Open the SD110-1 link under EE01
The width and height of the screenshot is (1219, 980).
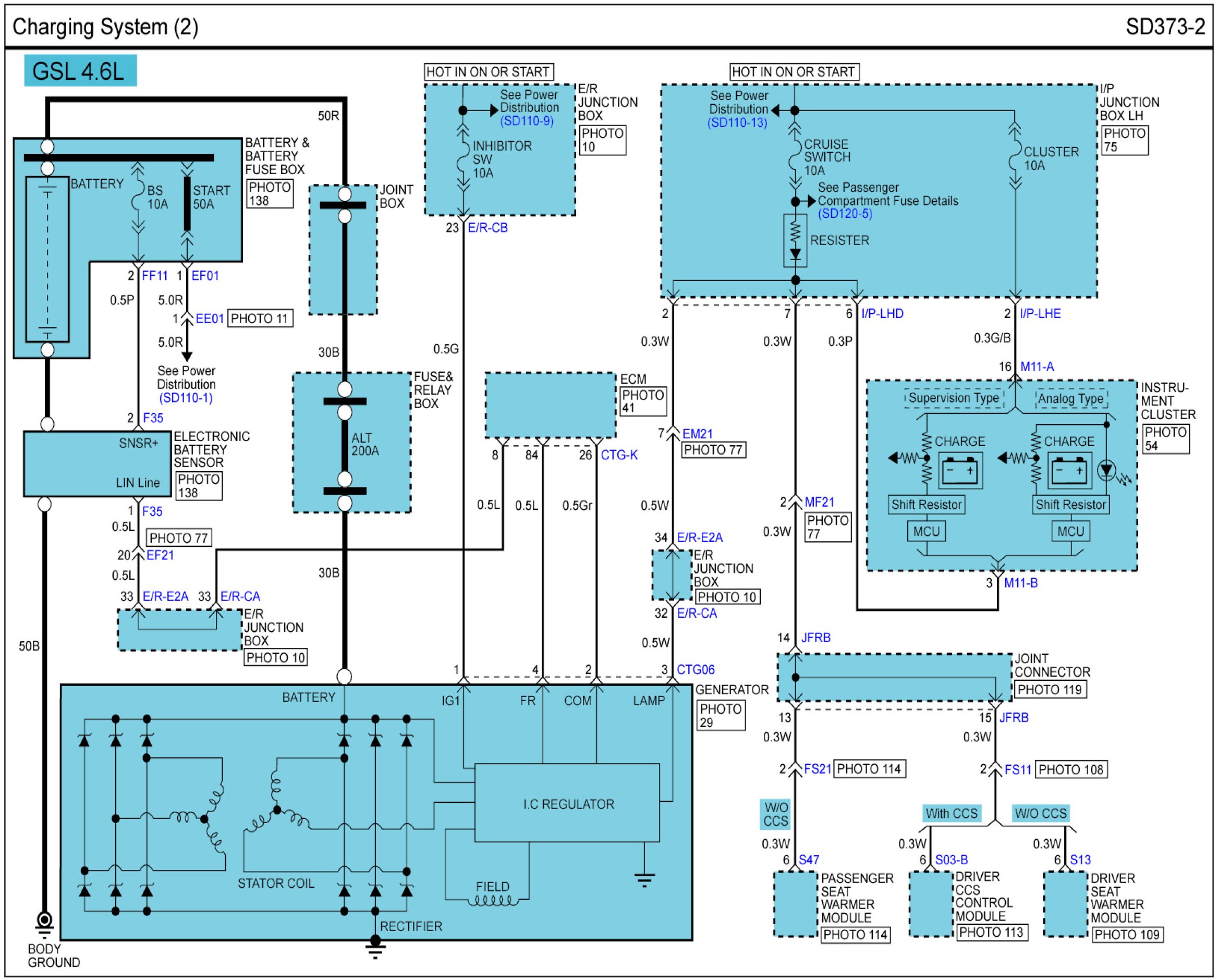tap(186, 398)
